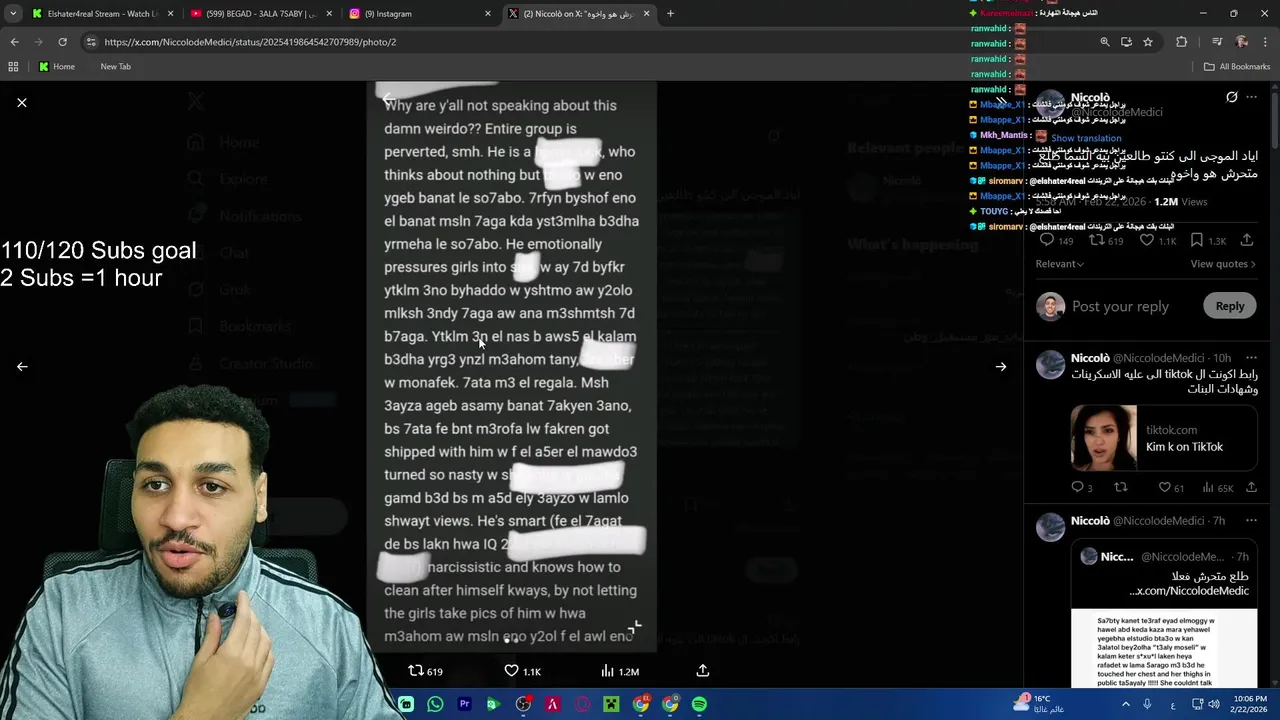Repost the 10h reply by Niccolò

click(1121, 488)
